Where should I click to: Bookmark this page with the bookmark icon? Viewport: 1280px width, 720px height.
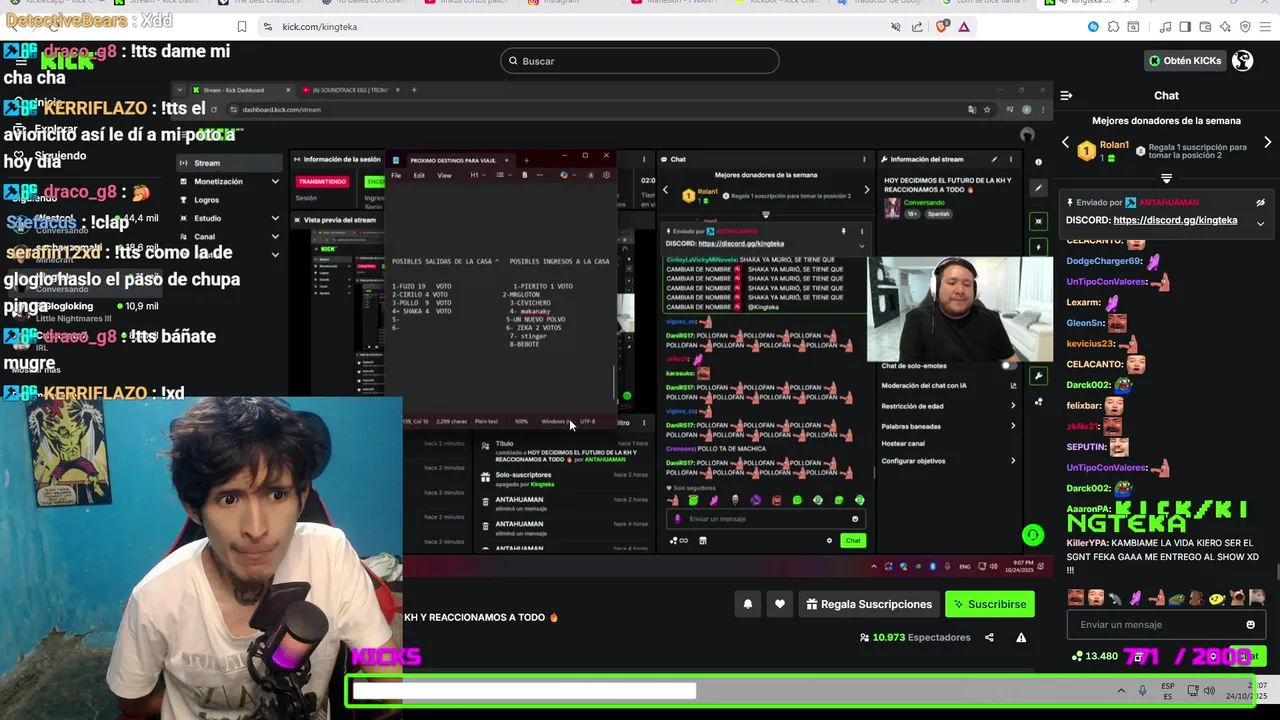(x=242, y=27)
